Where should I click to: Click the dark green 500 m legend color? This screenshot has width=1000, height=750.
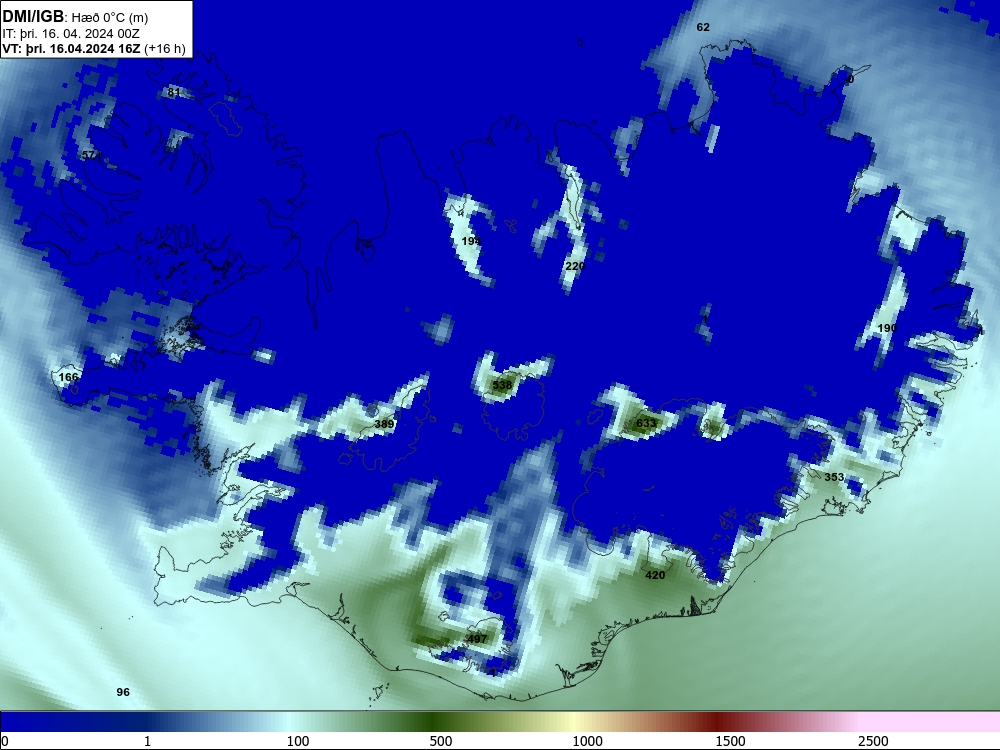click(x=434, y=722)
